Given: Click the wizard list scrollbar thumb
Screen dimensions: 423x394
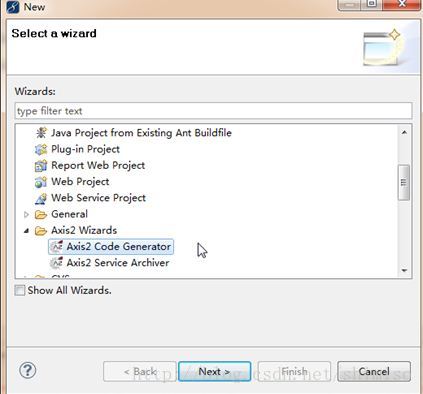Looking at the screenshot, I should pos(404,182).
